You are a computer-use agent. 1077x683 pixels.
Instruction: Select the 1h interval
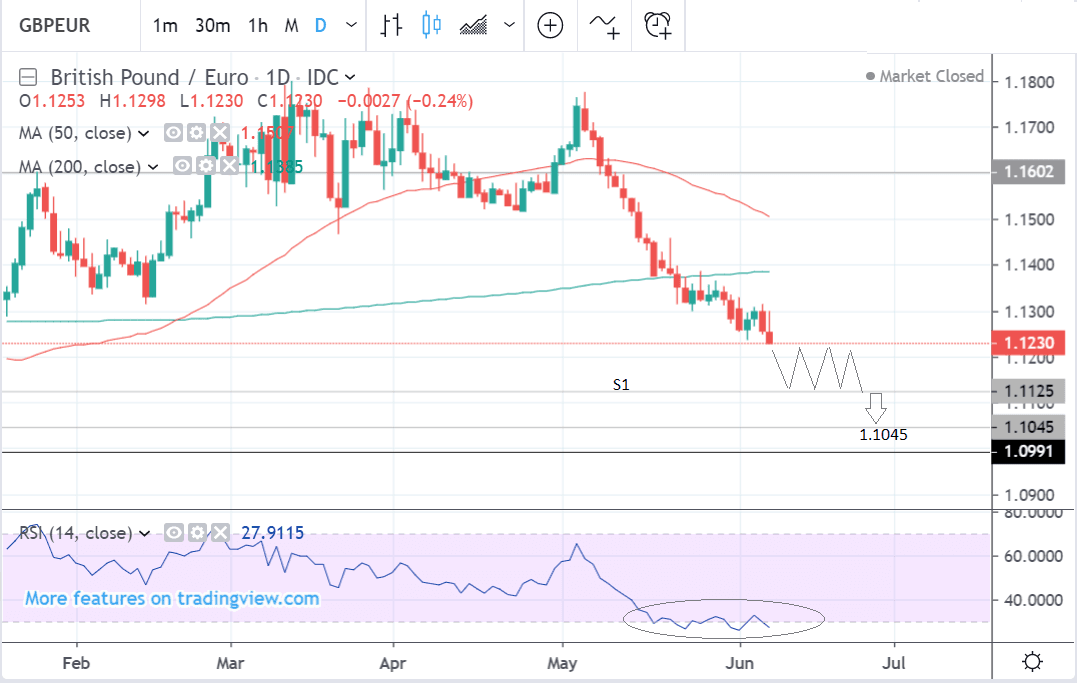coord(258,26)
